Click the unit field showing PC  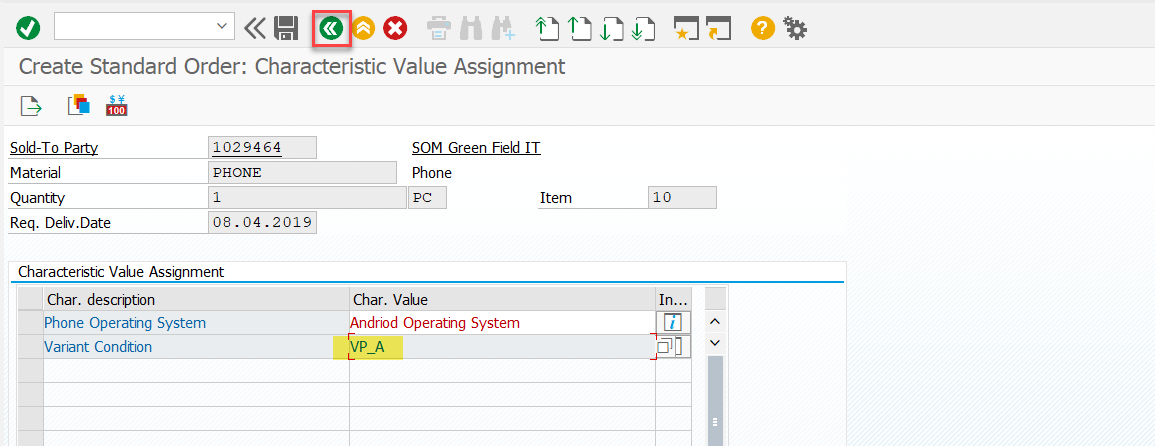click(427, 198)
